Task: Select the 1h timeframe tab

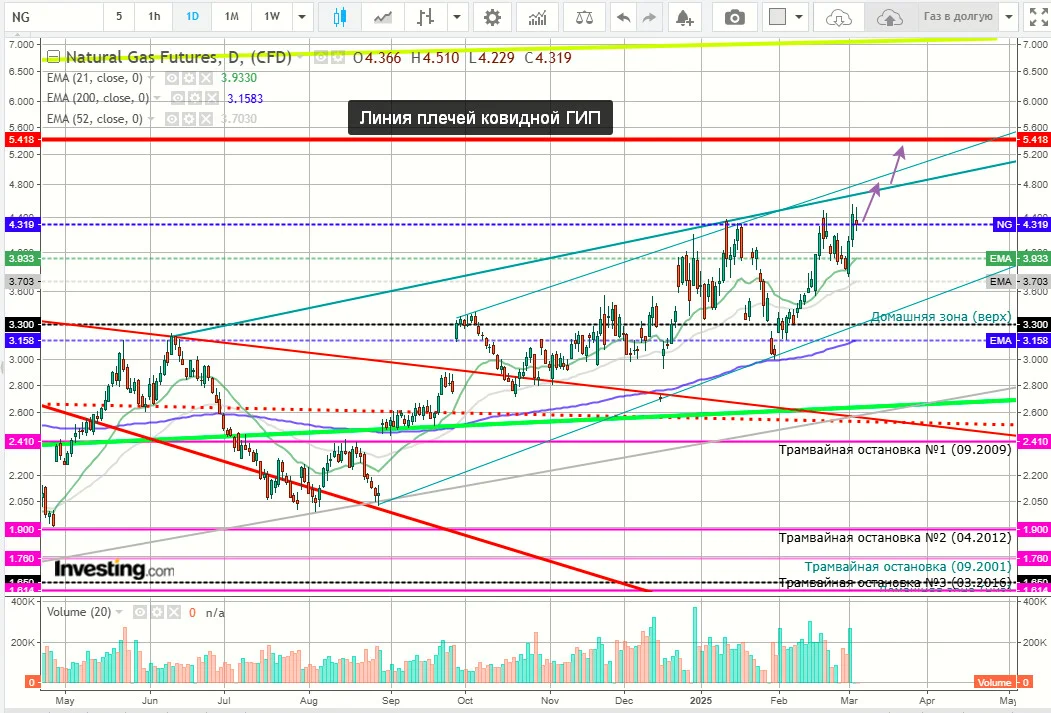Action: point(154,17)
